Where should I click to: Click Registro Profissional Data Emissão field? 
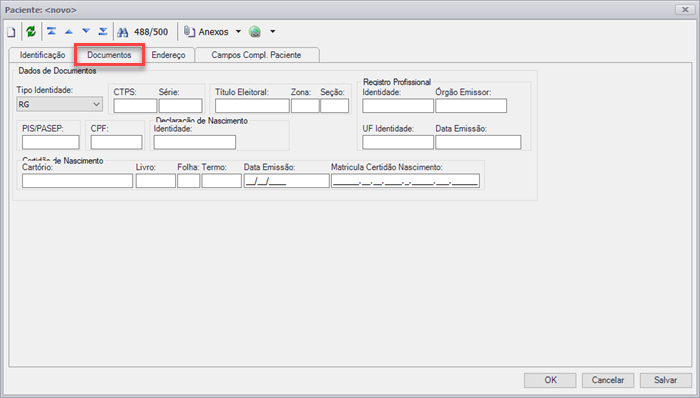coord(478,142)
